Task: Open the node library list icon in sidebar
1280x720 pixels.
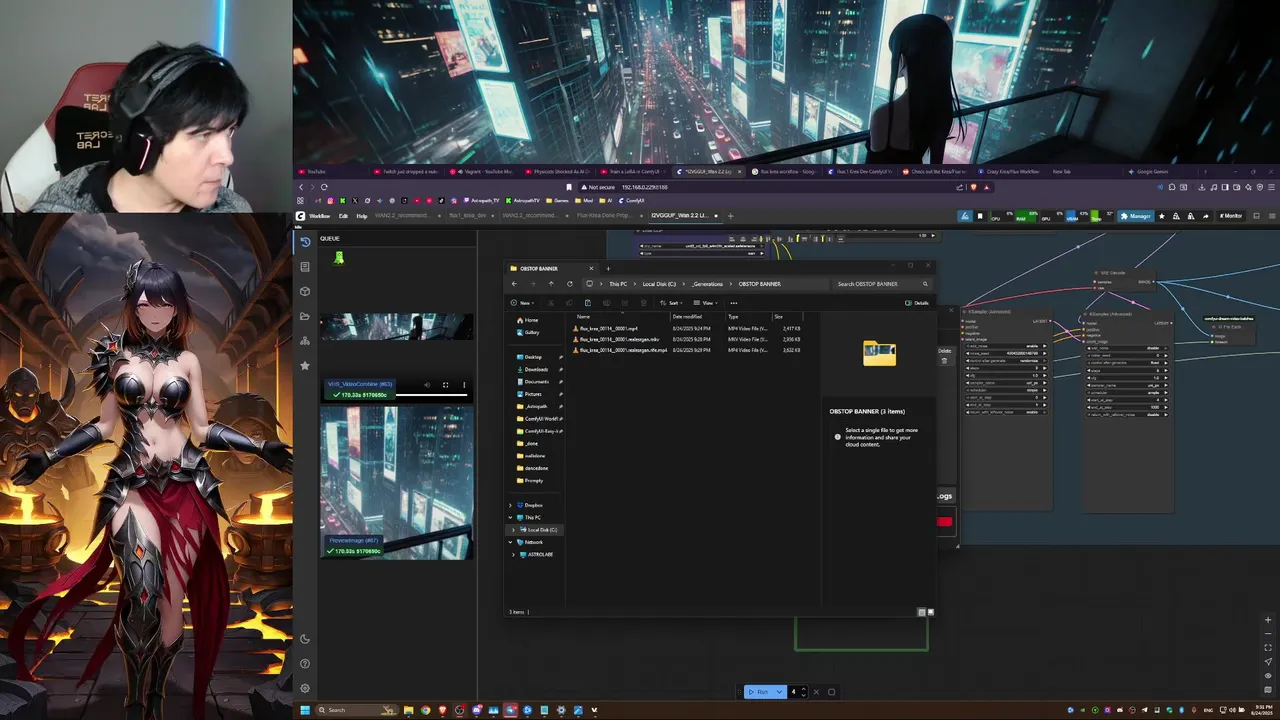Action: (305, 266)
